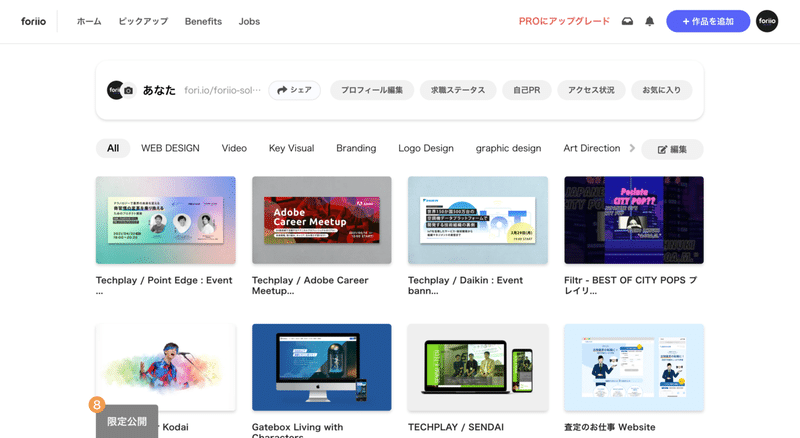Click the 作品を追加 button
800x438 pixels.
pos(708,21)
